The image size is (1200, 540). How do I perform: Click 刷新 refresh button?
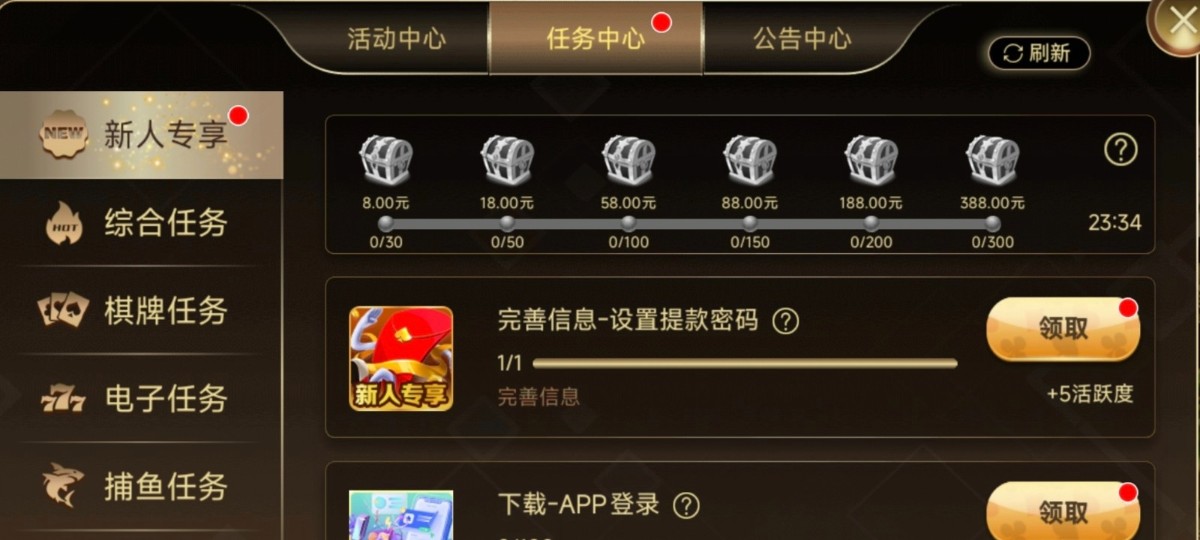tap(1039, 54)
